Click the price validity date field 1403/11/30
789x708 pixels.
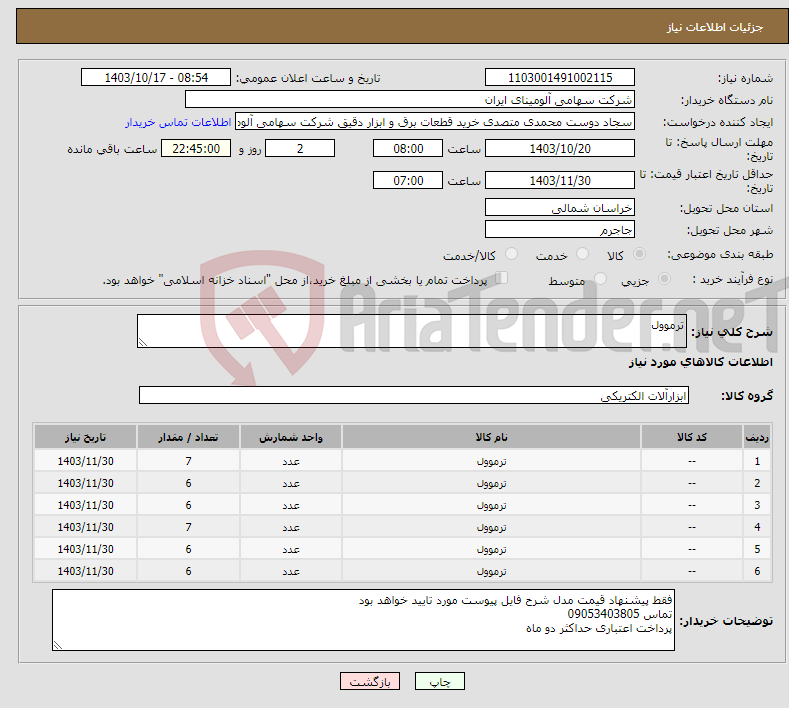pos(560,180)
